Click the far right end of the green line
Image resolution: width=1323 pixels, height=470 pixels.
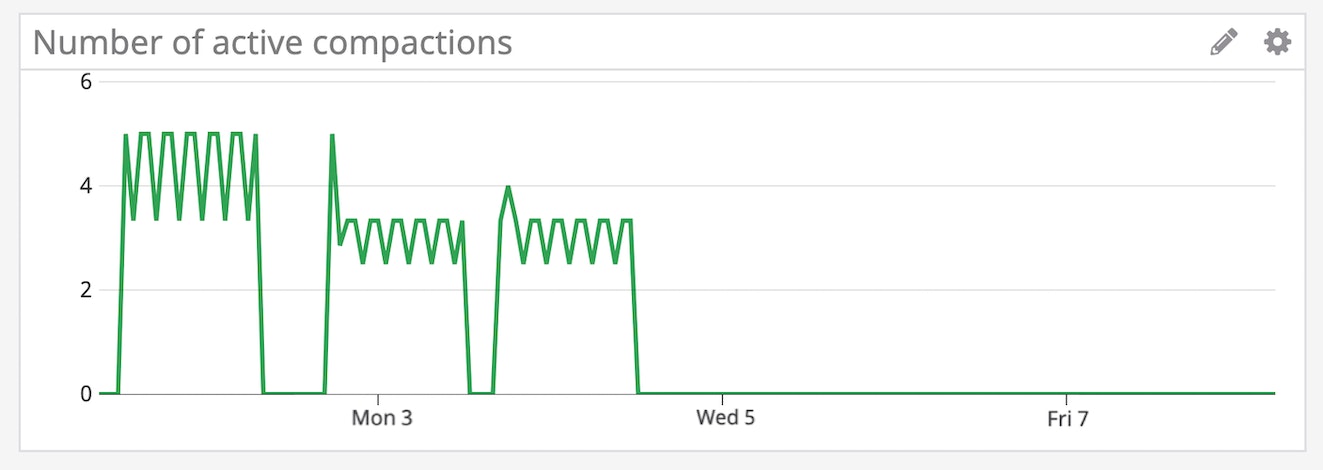coord(1273,393)
